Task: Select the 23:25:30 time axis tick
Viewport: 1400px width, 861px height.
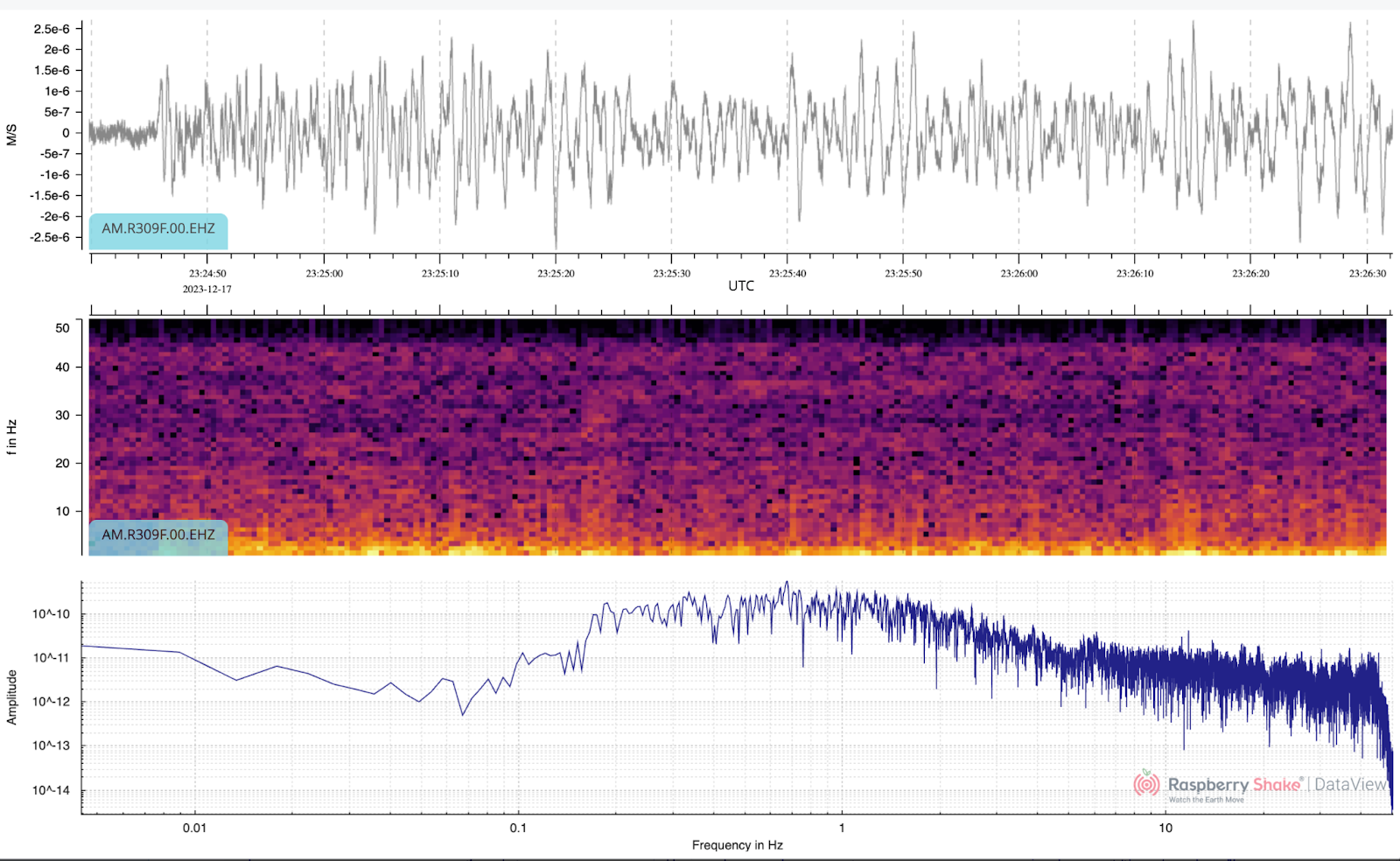Action: 671,274
